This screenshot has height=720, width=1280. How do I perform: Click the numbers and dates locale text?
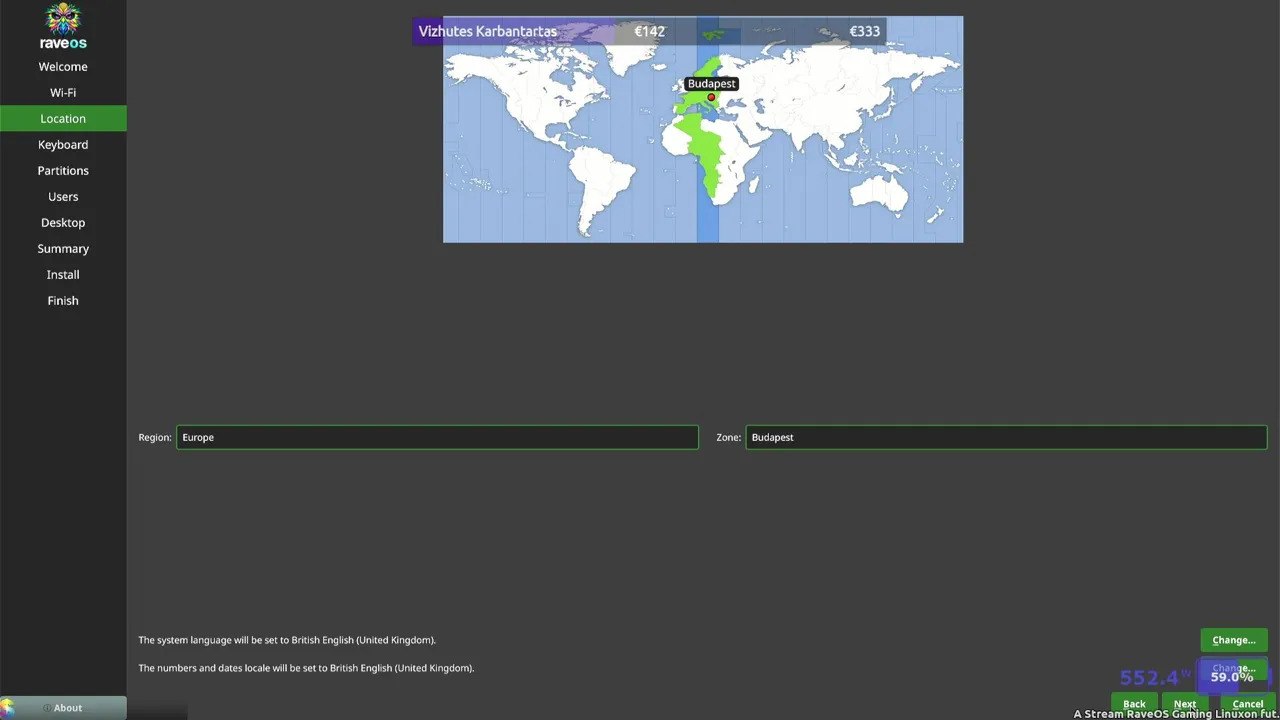point(306,668)
